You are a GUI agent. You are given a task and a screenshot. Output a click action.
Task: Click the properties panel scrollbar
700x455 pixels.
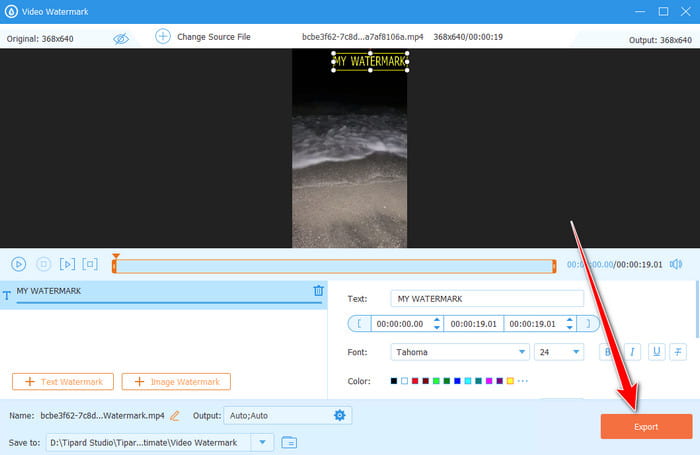click(697, 309)
